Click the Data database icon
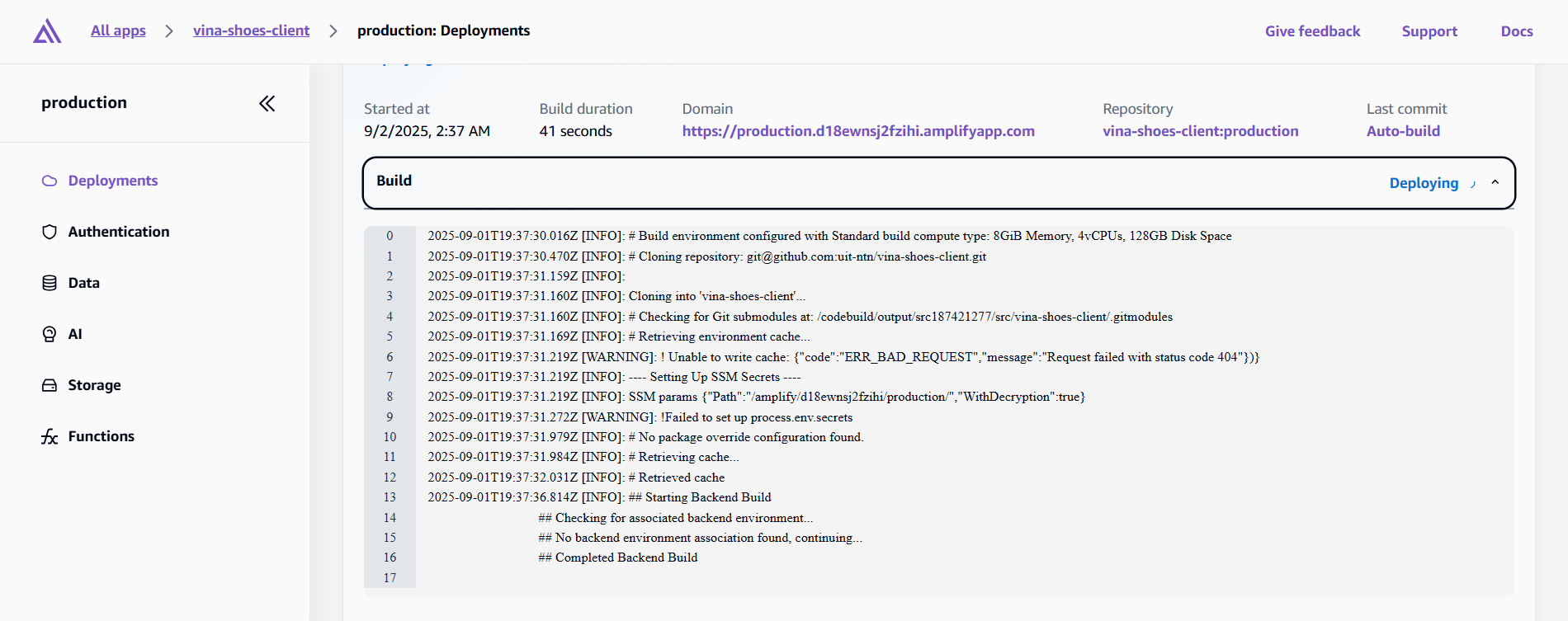Viewport: 1568px width, 621px height. (x=50, y=283)
